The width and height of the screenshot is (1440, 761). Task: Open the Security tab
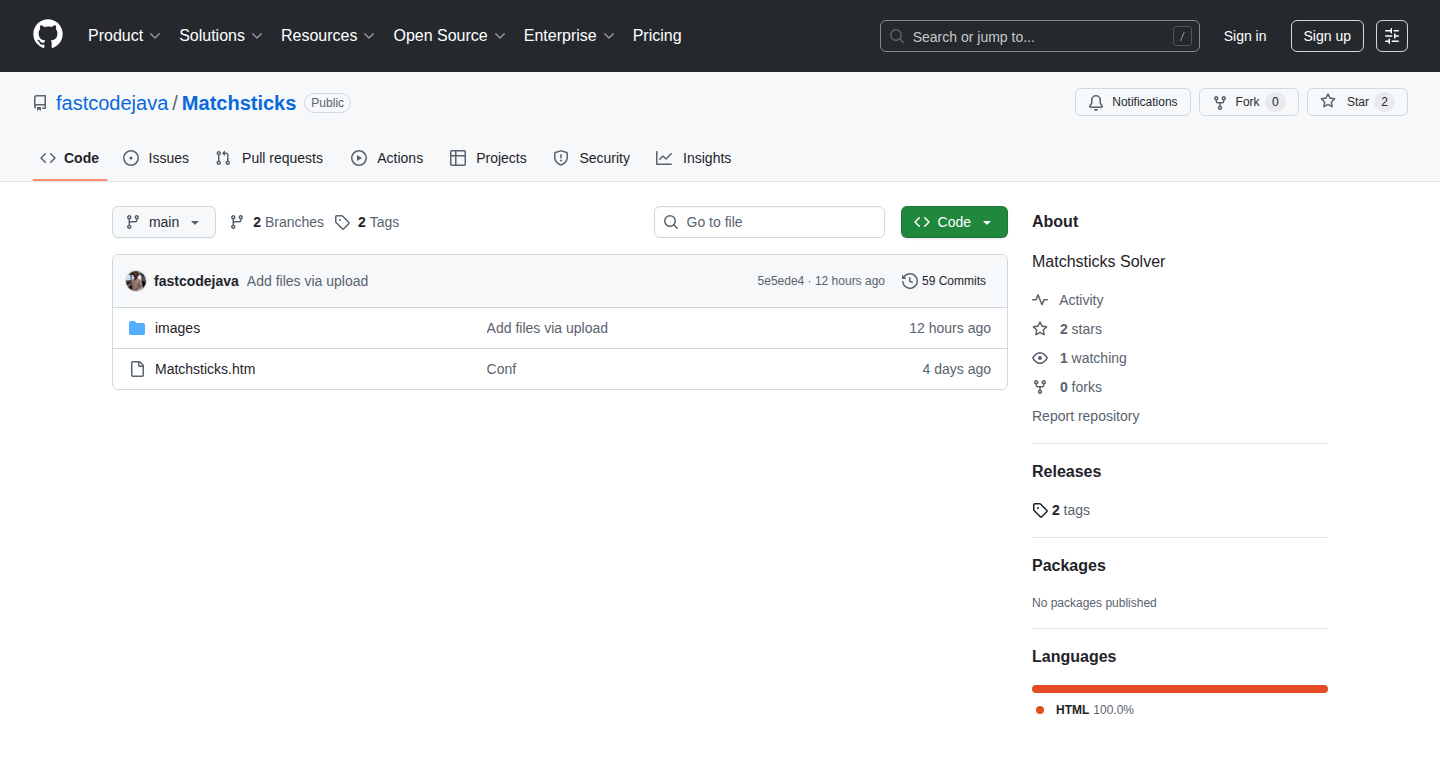(x=592, y=158)
